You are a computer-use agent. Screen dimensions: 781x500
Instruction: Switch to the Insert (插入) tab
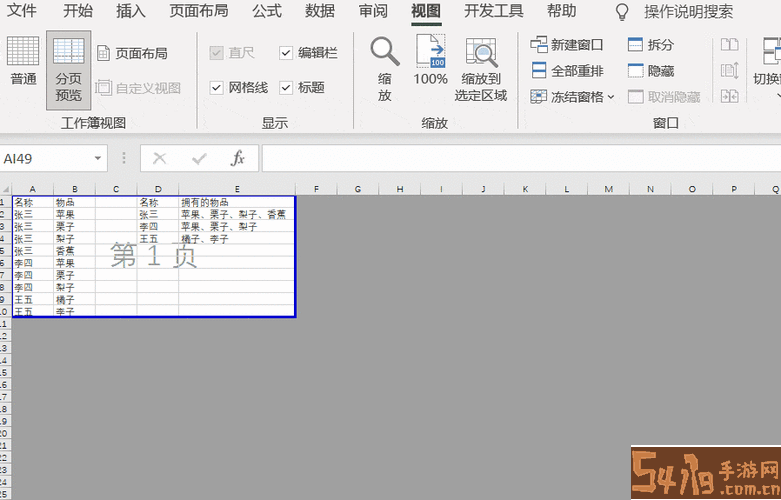[130, 11]
